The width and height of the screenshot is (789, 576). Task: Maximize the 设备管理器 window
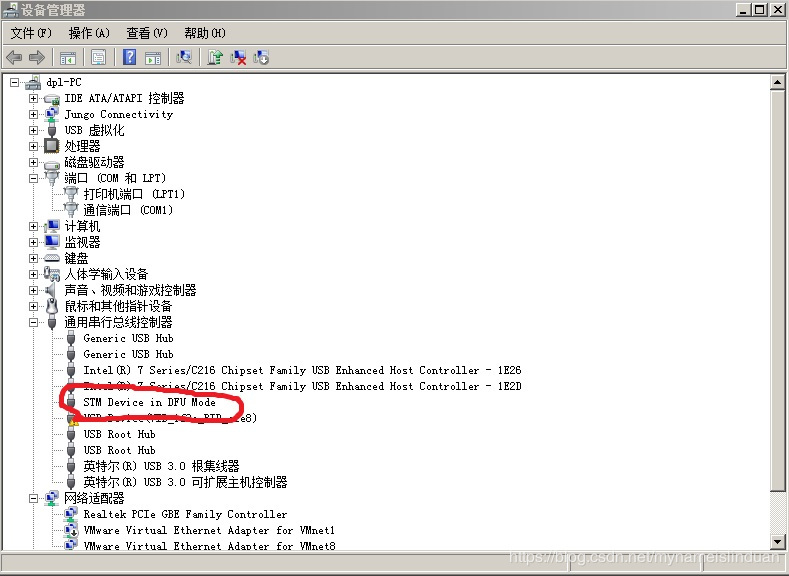click(x=760, y=9)
